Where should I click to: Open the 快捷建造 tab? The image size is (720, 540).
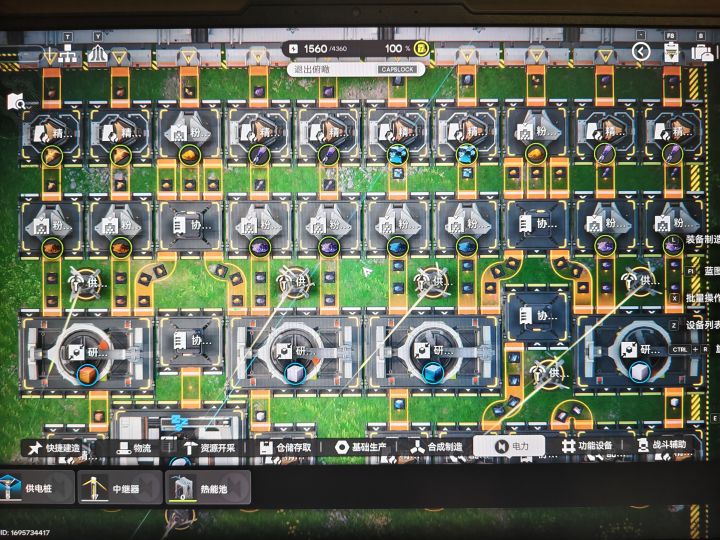click(55, 448)
